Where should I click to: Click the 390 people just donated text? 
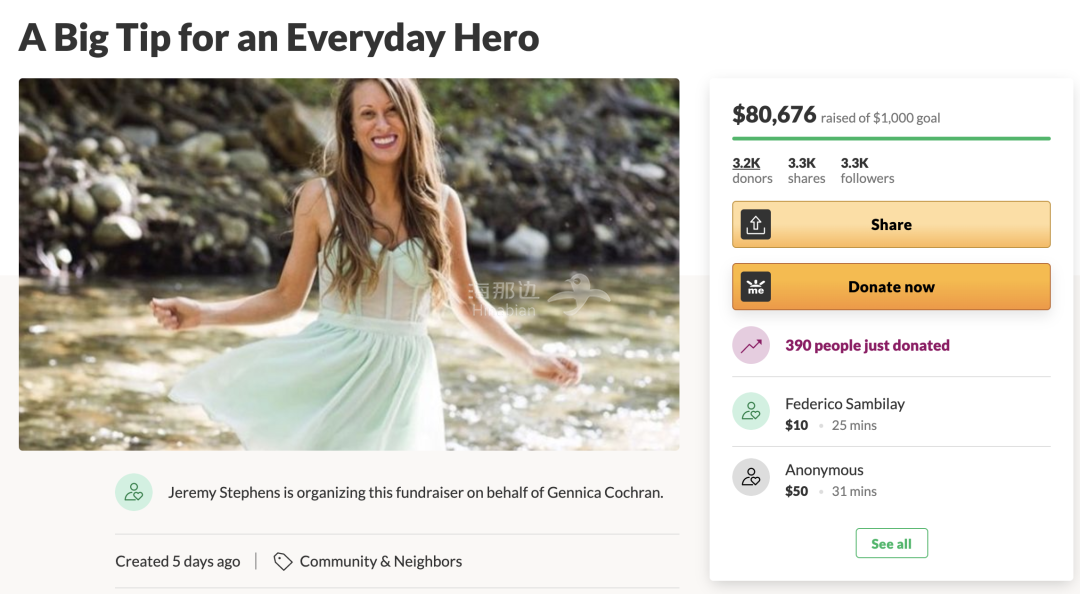pos(867,345)
